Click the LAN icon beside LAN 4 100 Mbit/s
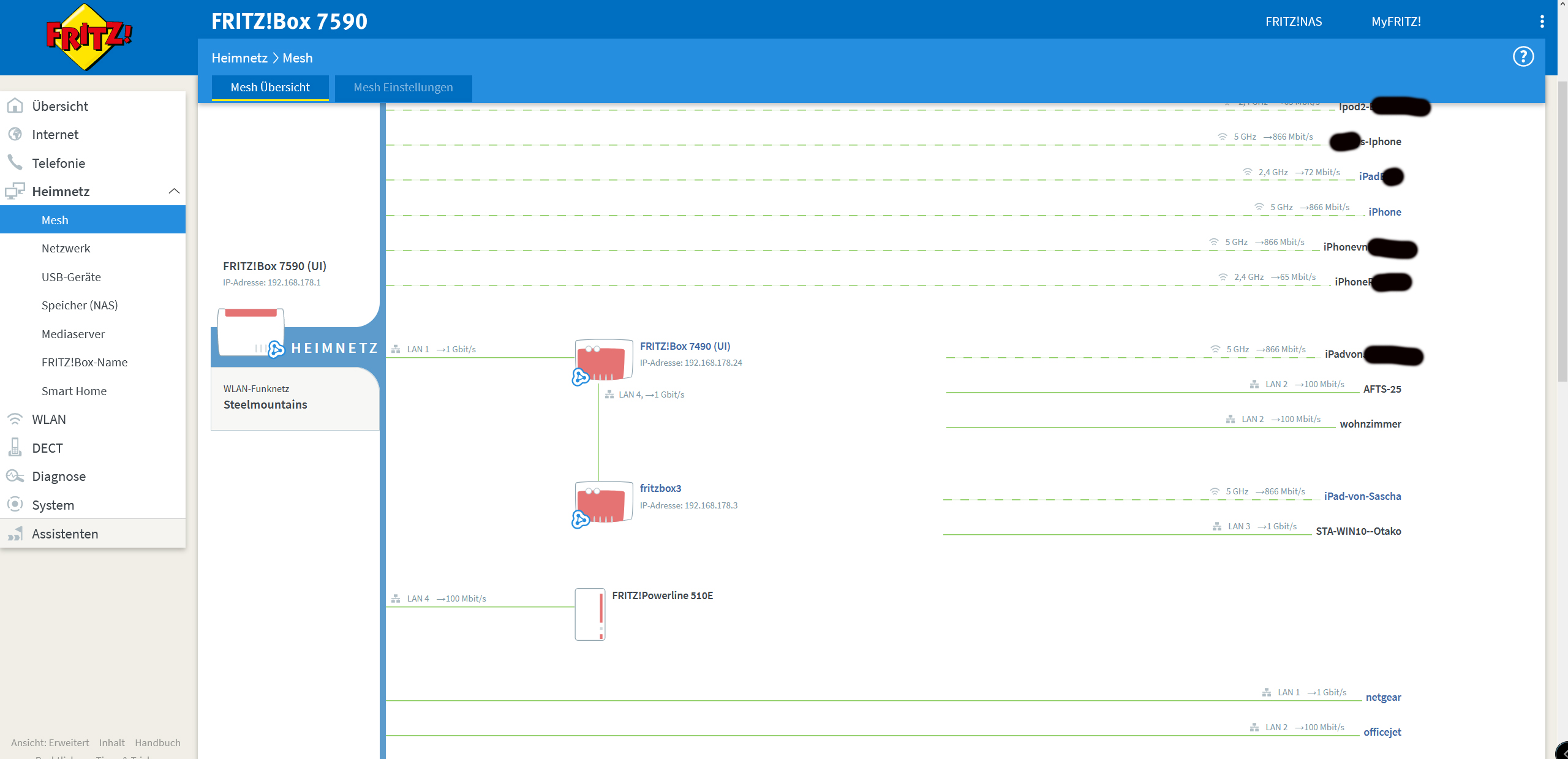Image resolution: width=1568 pixels, height=759 pixels. coord(396,599)
